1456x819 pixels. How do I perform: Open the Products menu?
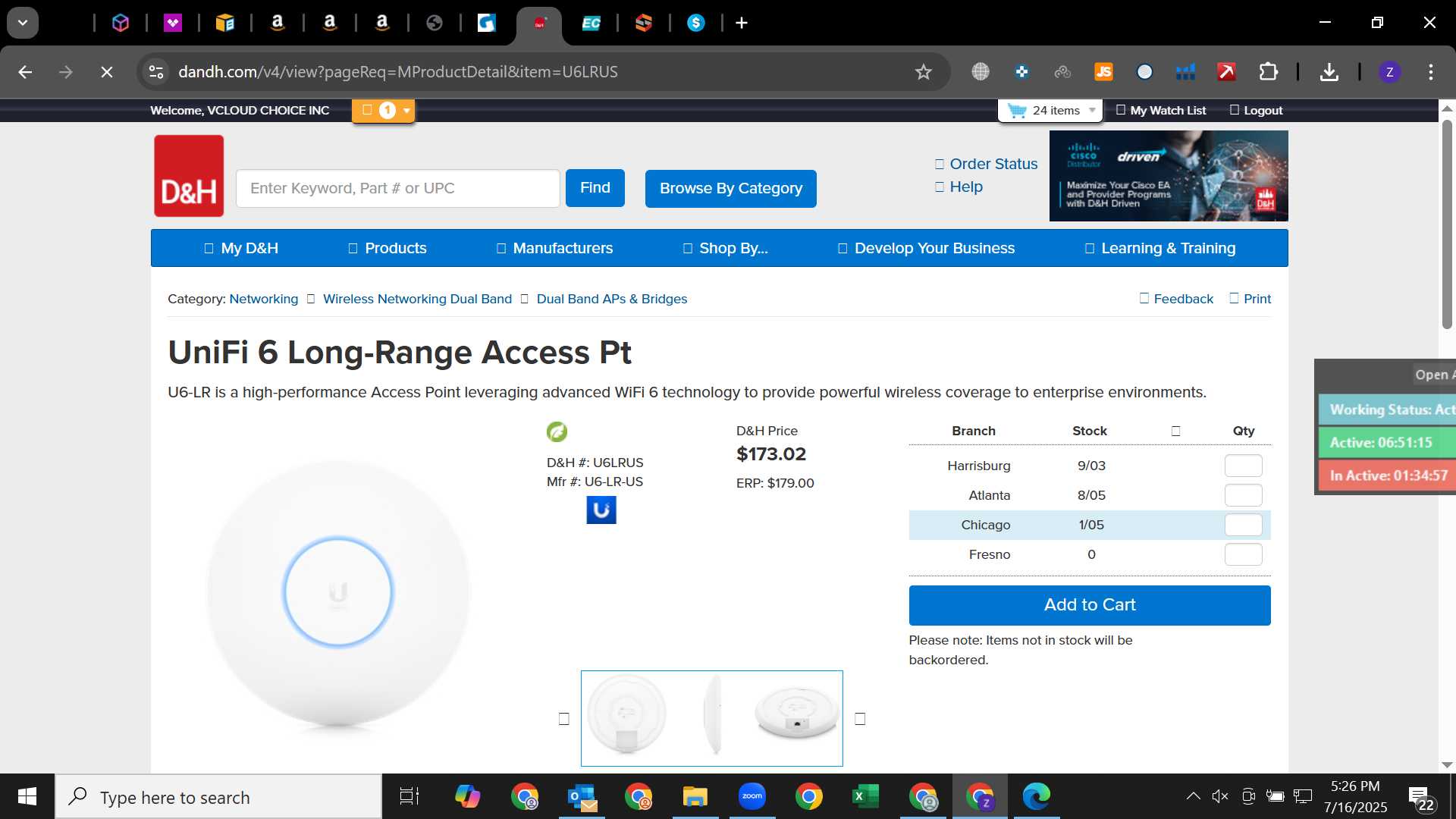[387, 248]
